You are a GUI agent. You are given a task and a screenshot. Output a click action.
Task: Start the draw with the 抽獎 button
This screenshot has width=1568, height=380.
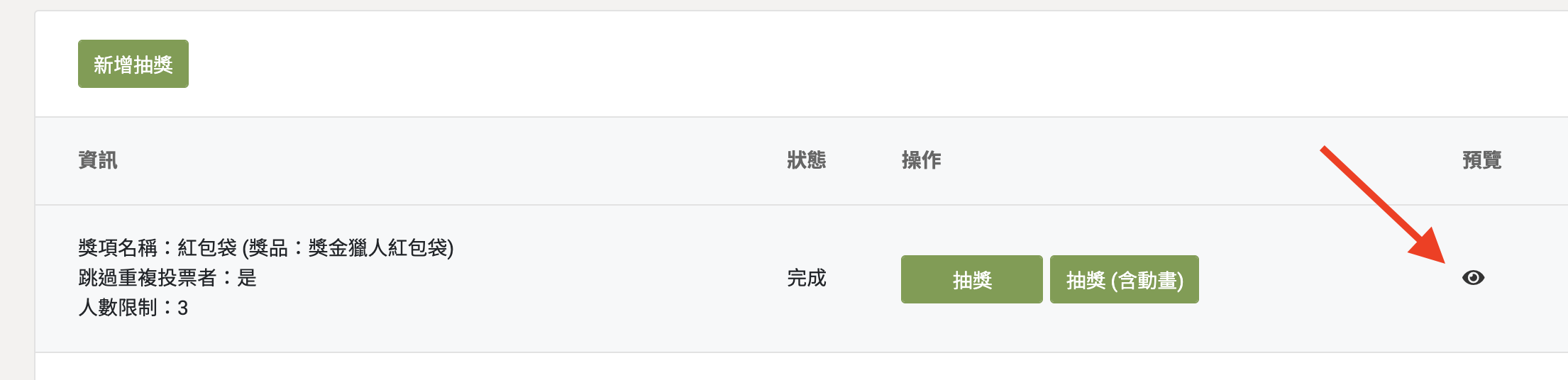click(972, 279)
